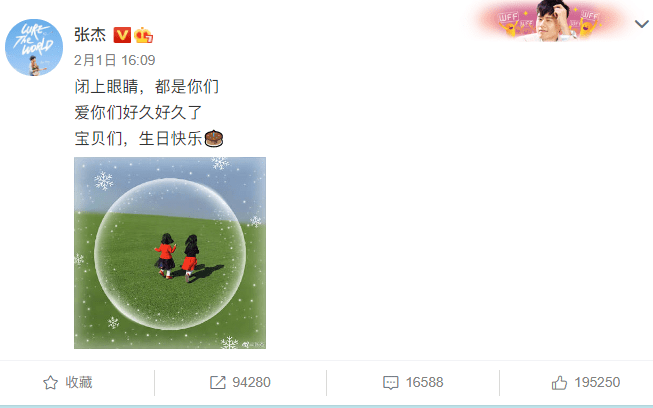Image resolution: width=653 pixels, height=408 pixels.
Task: Expand the post options chevron
Action: (642, 24)
